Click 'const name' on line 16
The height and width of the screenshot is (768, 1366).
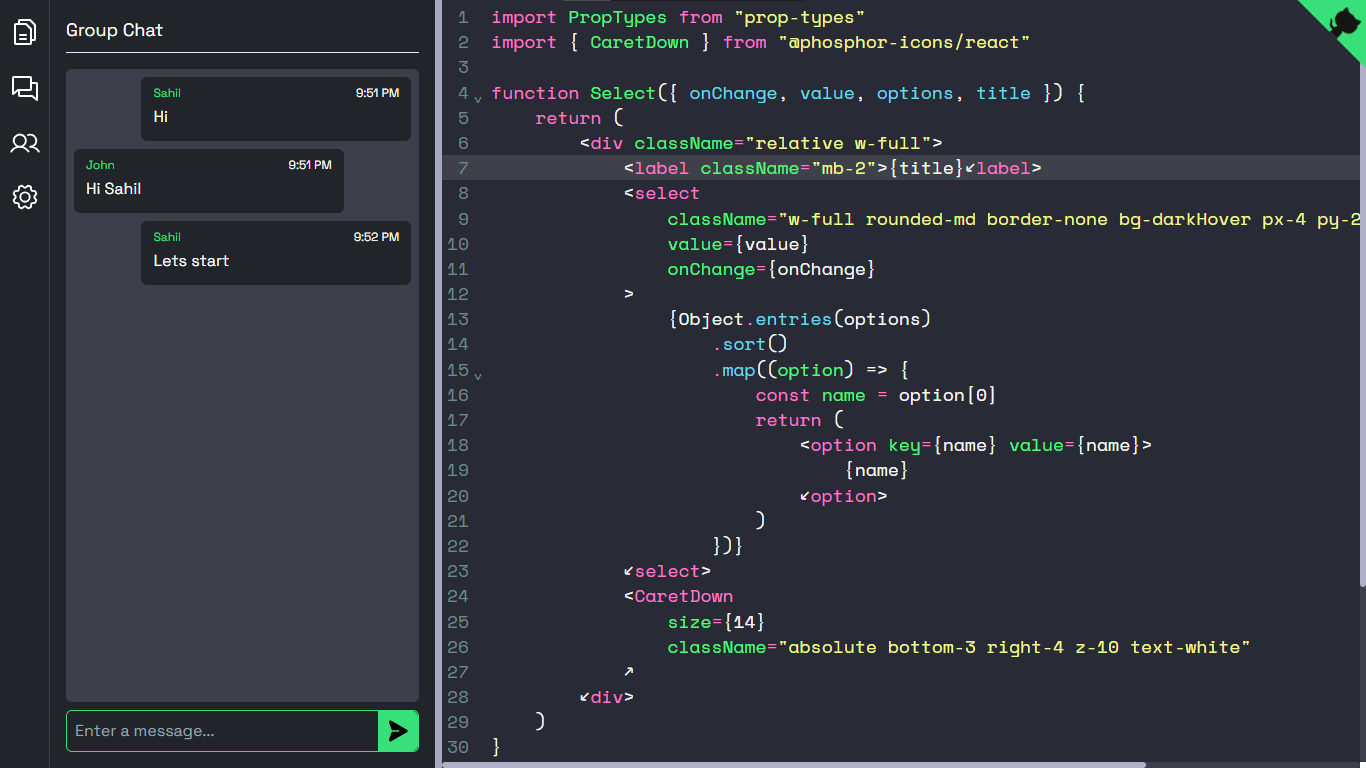coord(810,395)
